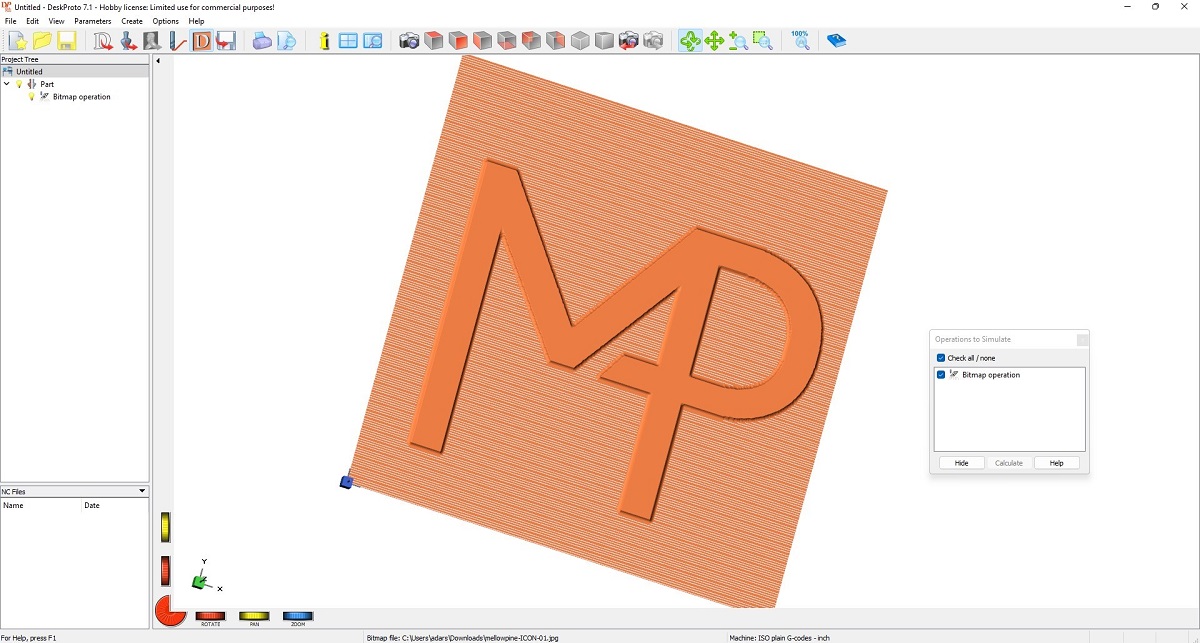This screenshot has height=643, width=1200.
Task: Click the Calculate button
Action: pyautogui.click(x=1009, y=463)
